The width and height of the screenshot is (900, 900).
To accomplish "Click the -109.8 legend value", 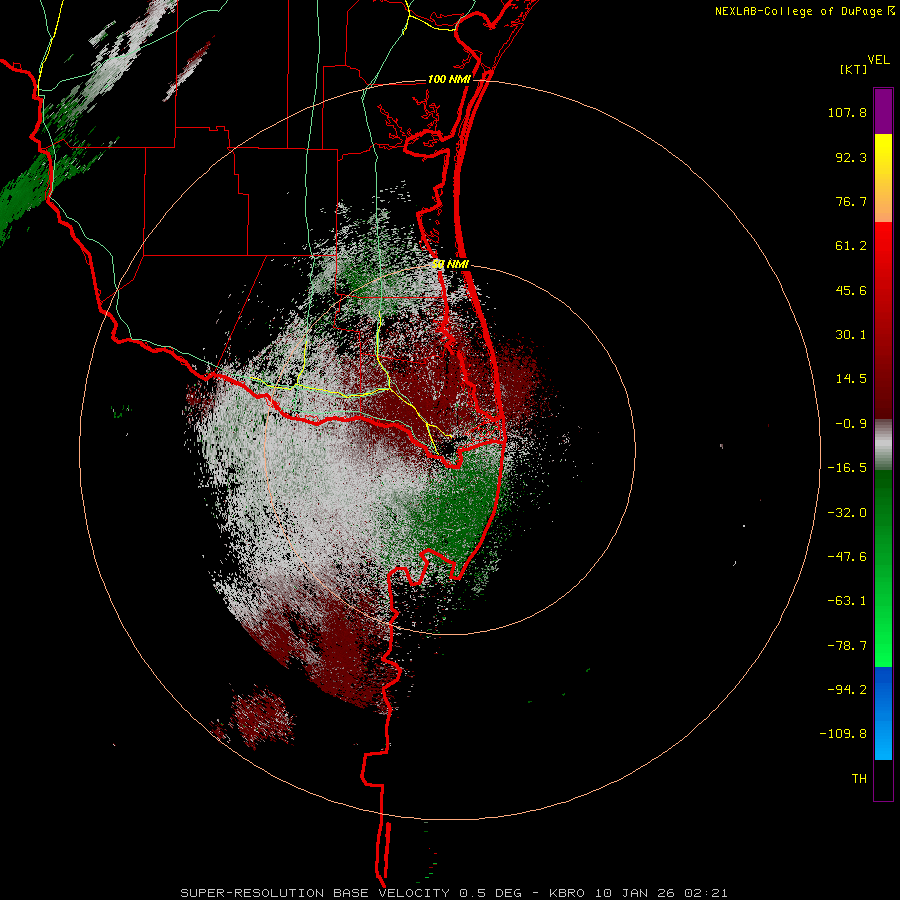I will 843,734.
